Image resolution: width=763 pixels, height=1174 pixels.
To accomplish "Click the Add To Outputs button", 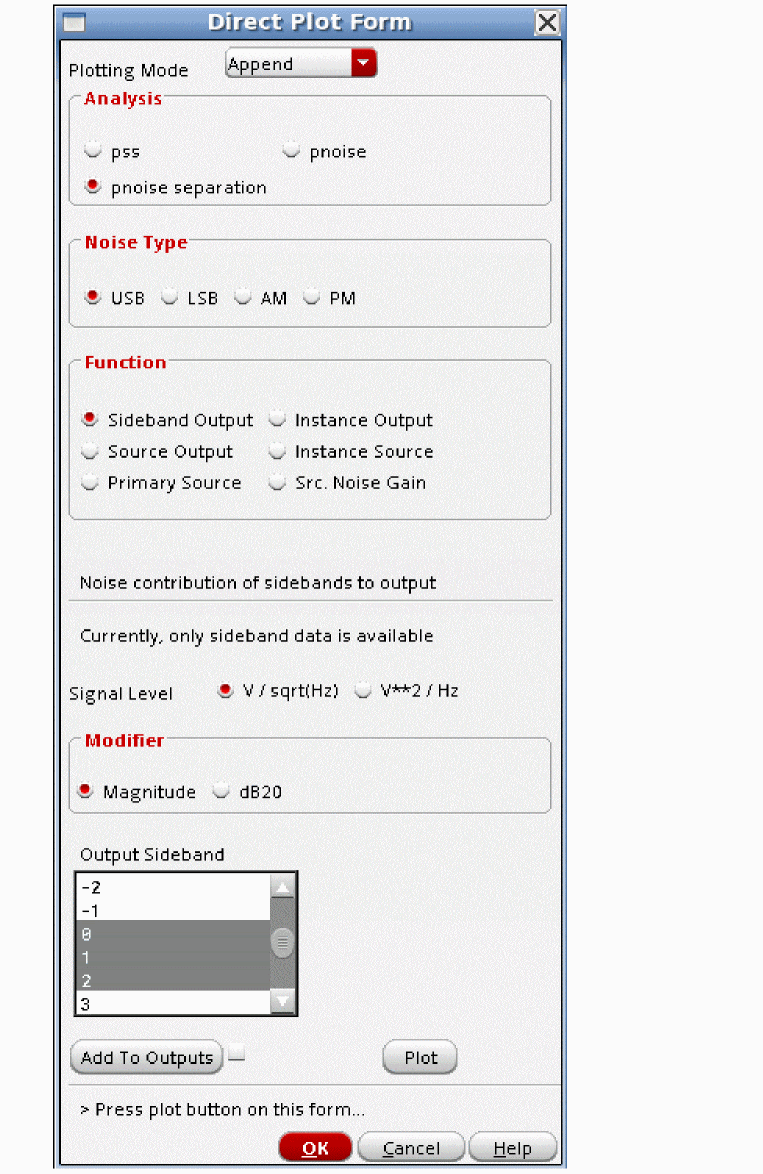I will (x=147, y=1057).
